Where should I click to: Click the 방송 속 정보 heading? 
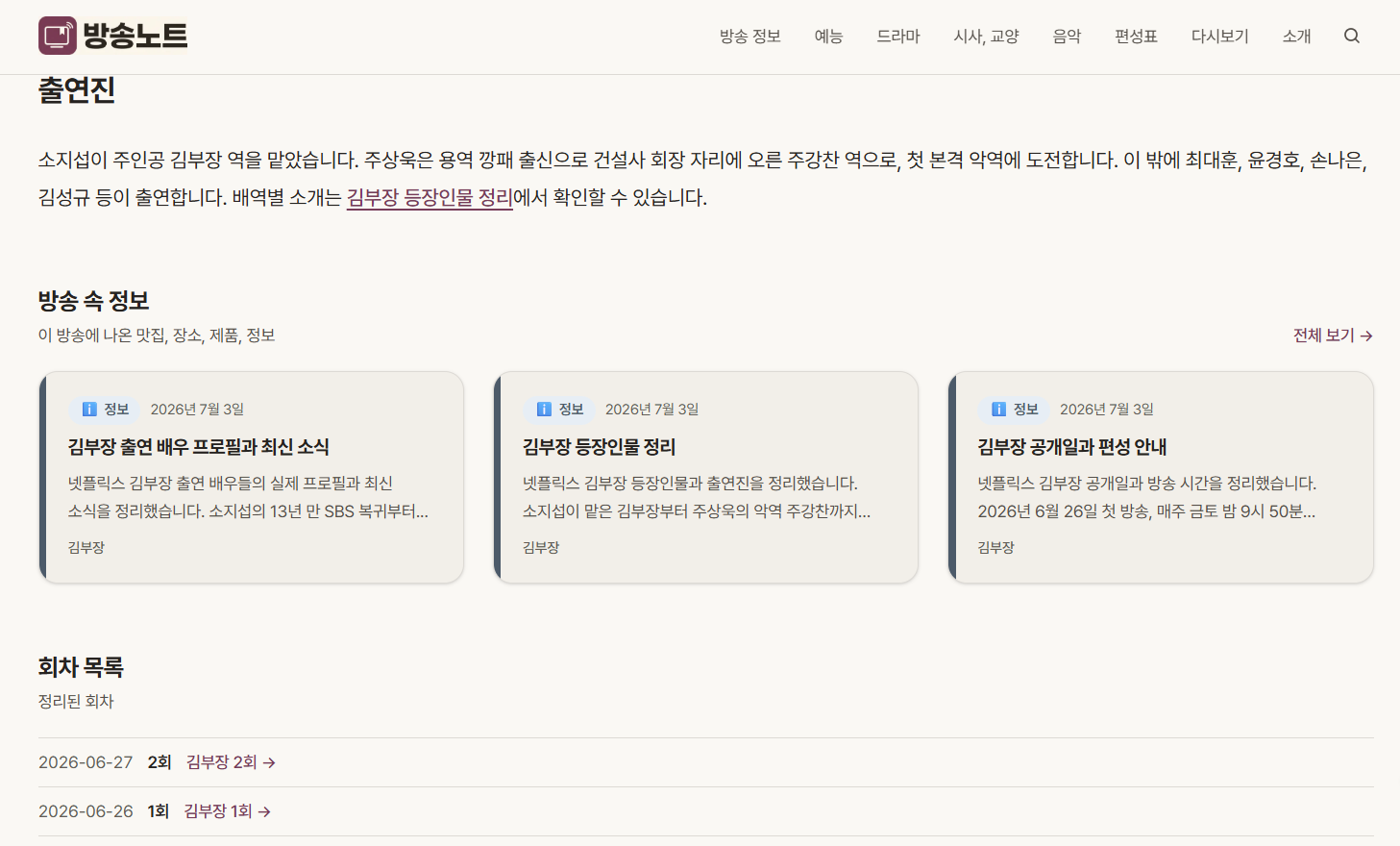click(94, 301)
